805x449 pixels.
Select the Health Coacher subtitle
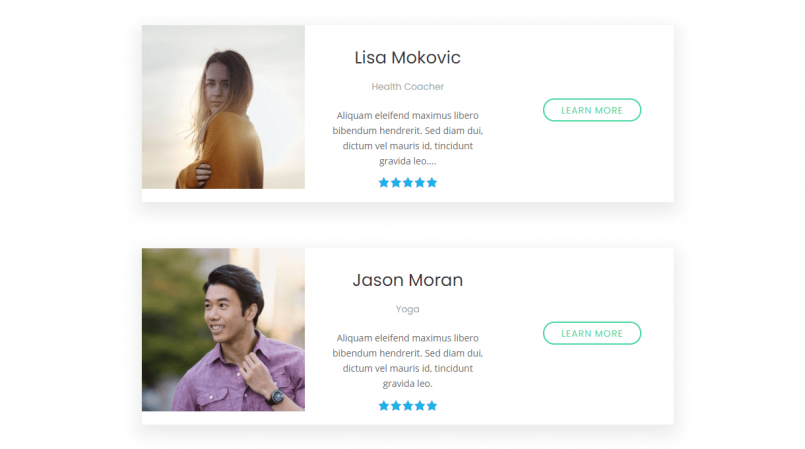click(x=407, y=87)
